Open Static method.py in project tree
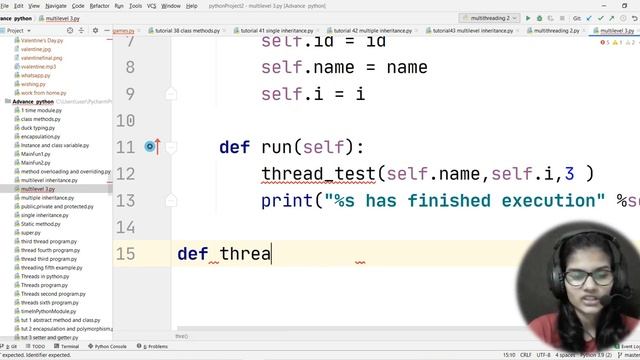This screenshot has height=360, width=640. pyautogui.click(x=40, y=224)
